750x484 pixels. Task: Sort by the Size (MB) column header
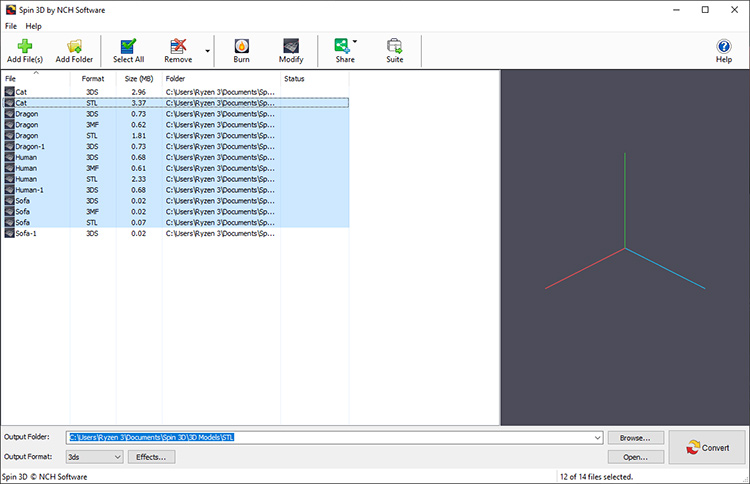point(139,78)
